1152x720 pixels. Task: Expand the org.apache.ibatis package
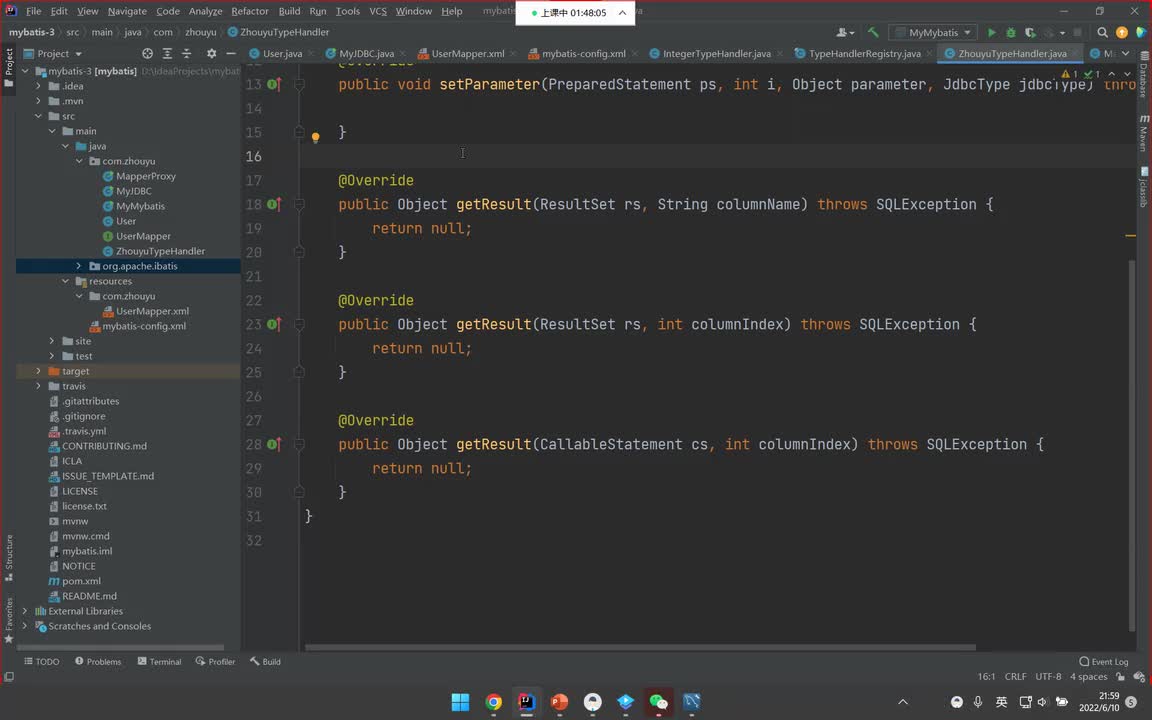79,266
